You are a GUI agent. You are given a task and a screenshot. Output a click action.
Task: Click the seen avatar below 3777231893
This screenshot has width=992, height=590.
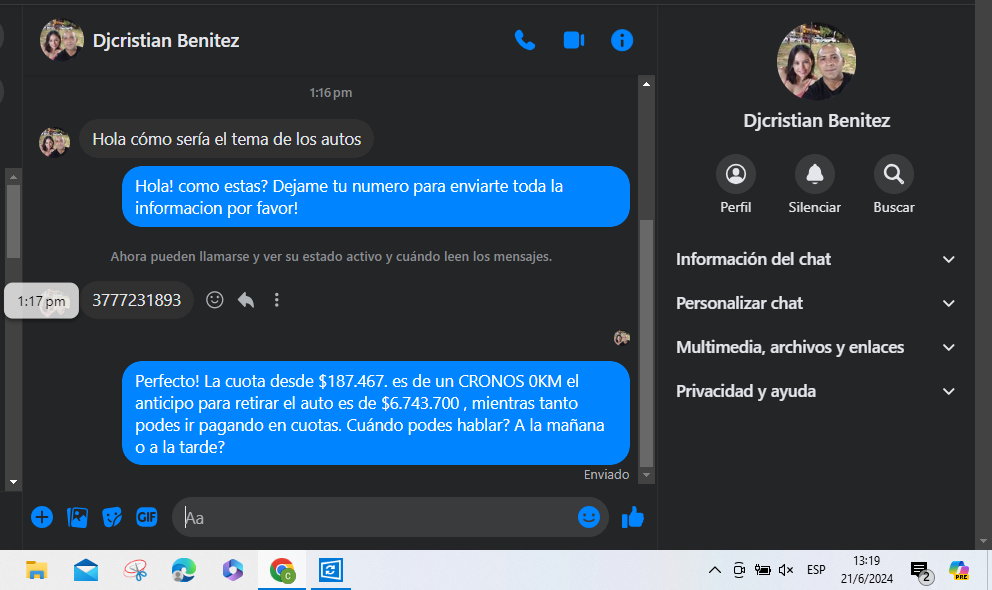tap(622, 338)
